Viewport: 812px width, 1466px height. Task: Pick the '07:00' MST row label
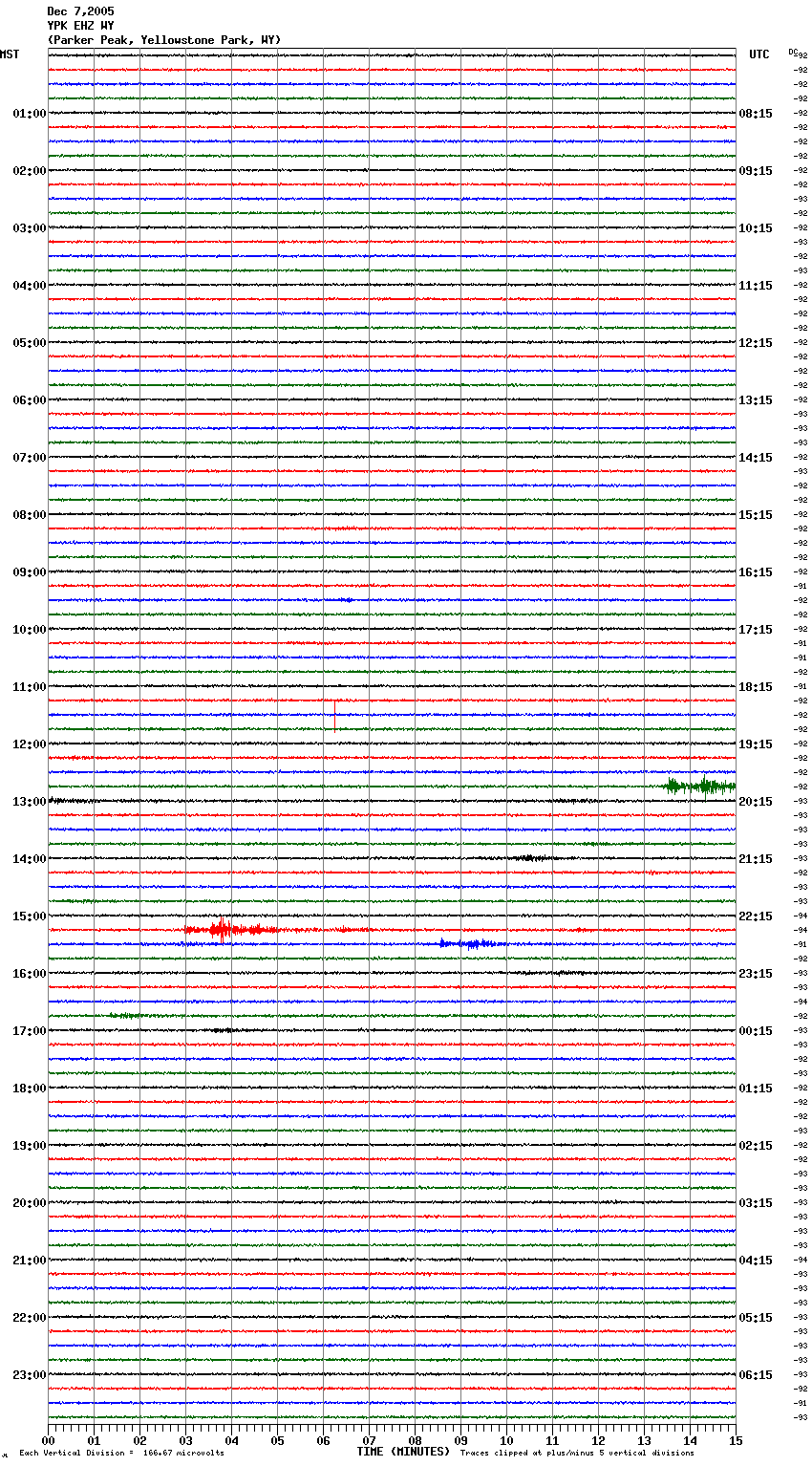29,458
